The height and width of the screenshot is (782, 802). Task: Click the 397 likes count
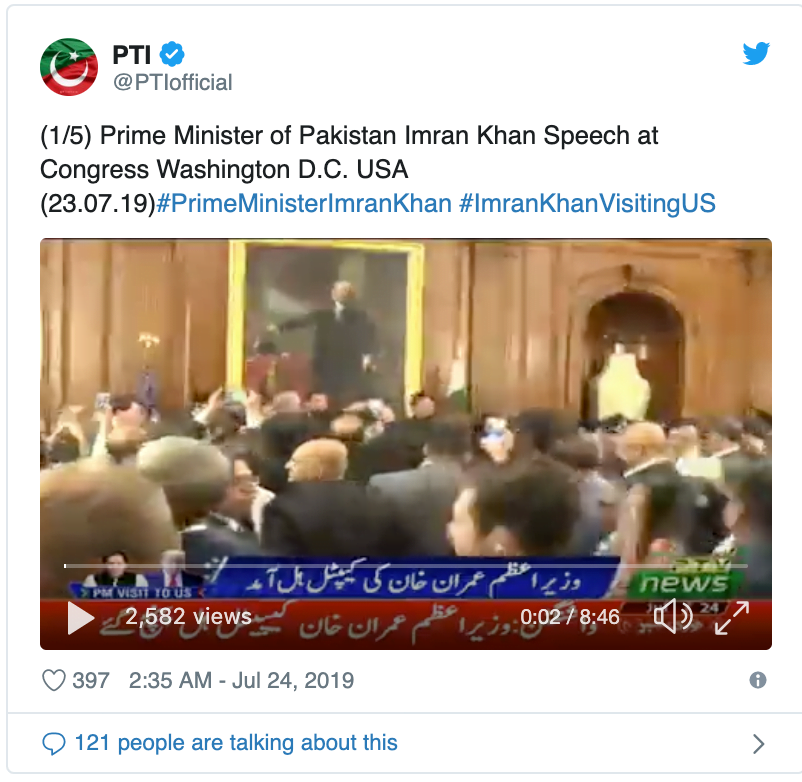point(91,680)
